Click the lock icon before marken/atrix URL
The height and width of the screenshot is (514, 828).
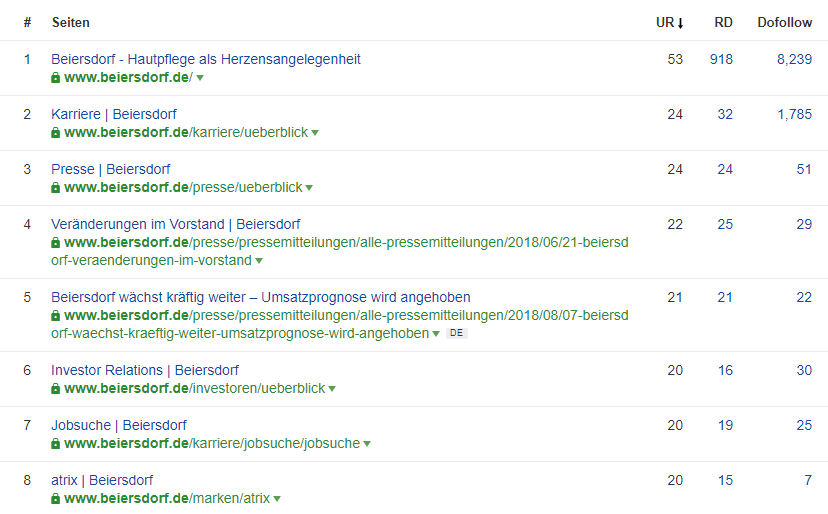coord(55,498)
